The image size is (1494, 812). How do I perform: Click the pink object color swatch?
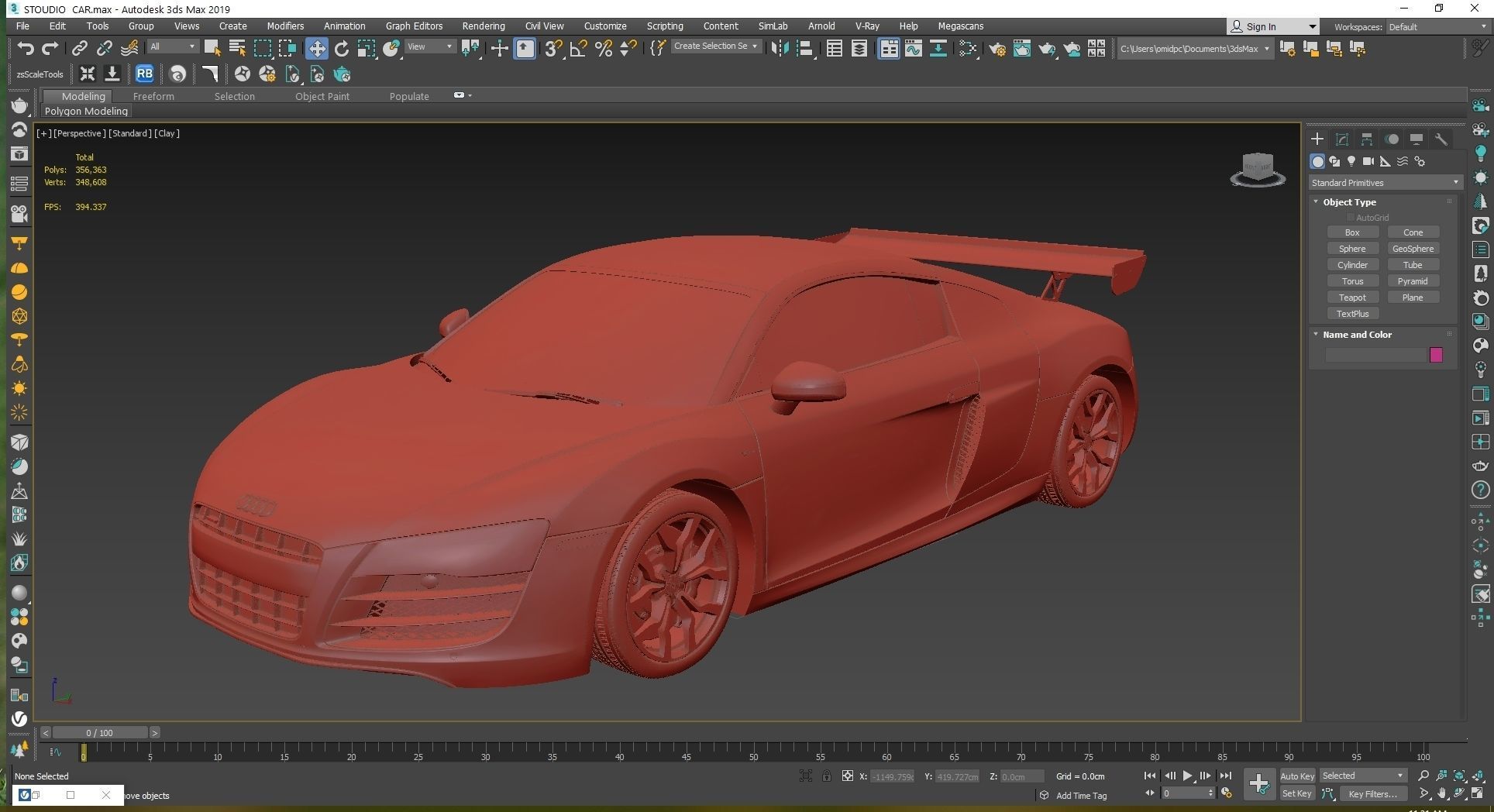1436,355
